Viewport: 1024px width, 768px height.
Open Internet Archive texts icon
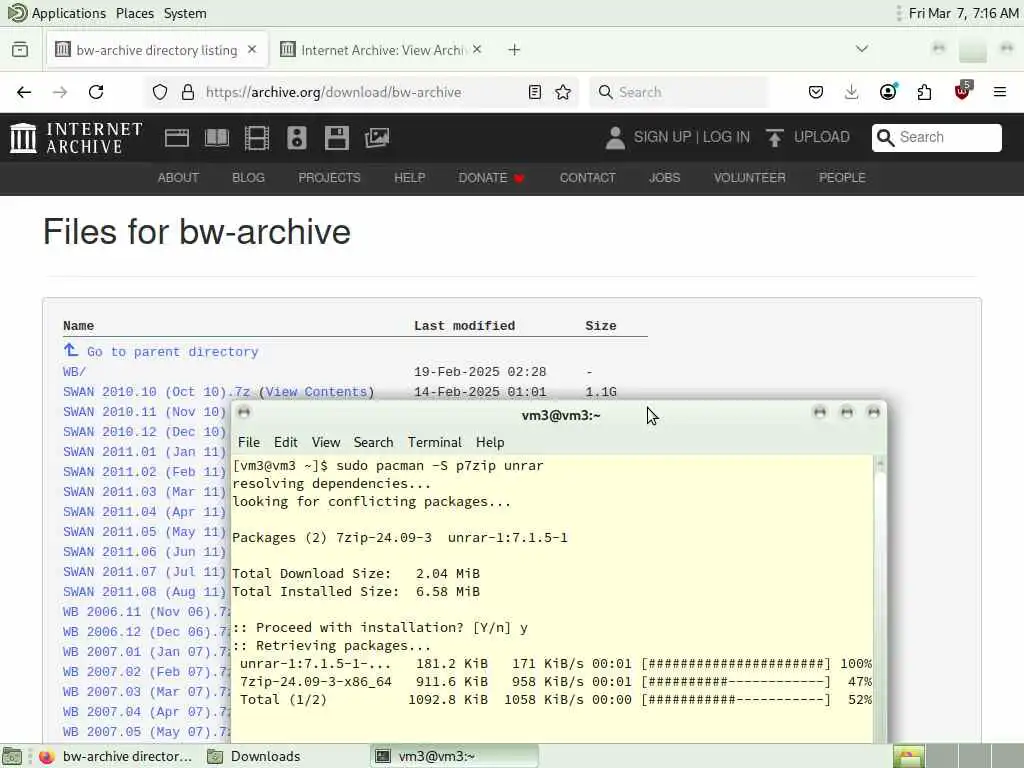tap(217, 138)
